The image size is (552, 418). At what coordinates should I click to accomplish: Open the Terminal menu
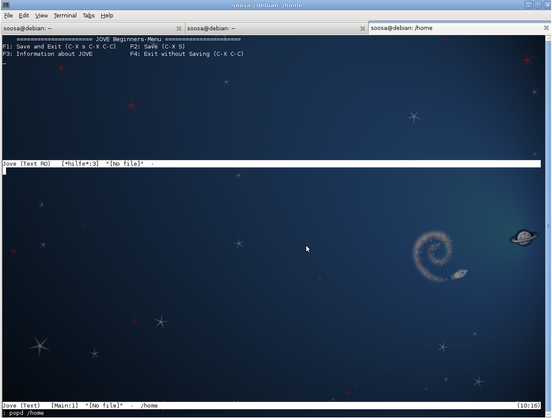point(65,15)
